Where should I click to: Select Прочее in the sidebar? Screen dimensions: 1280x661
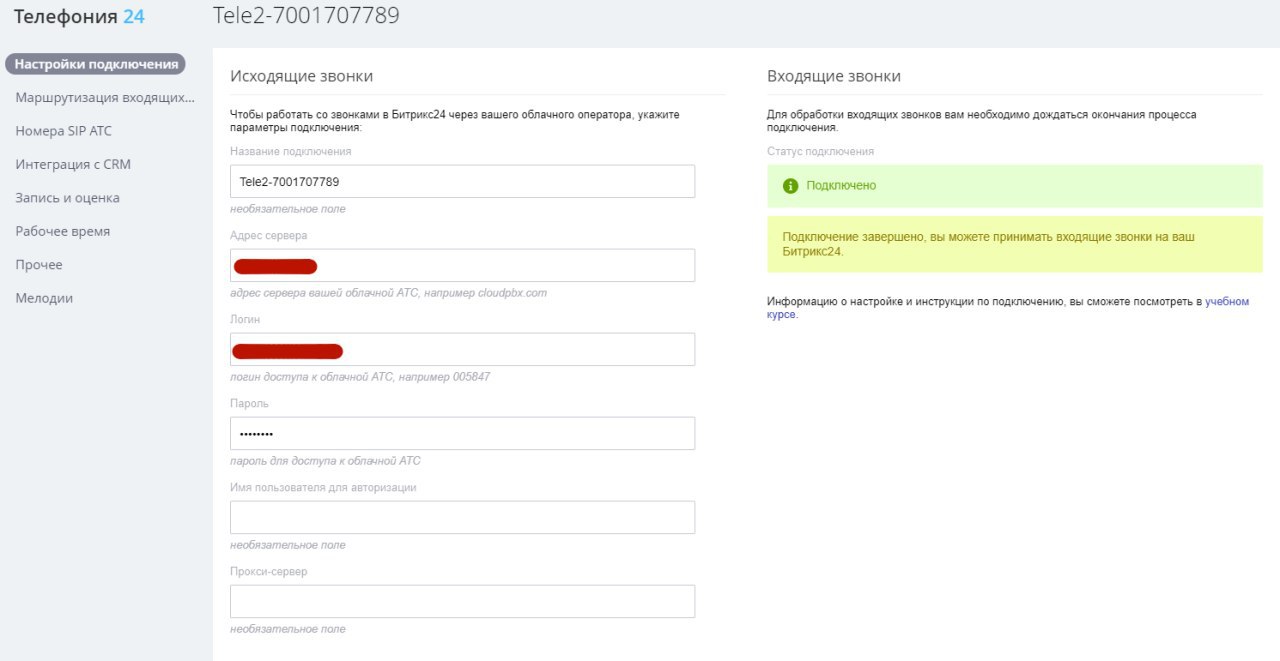pyautogui.click(x=39, y=265)
